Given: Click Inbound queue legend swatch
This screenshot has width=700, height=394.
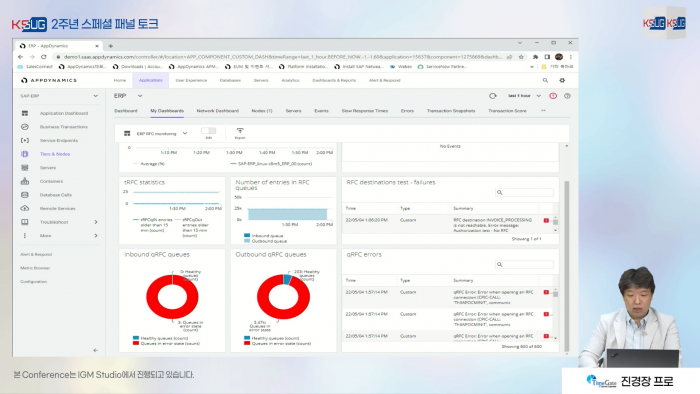Looking at the screenshot, I should click(x=247, y=236).
